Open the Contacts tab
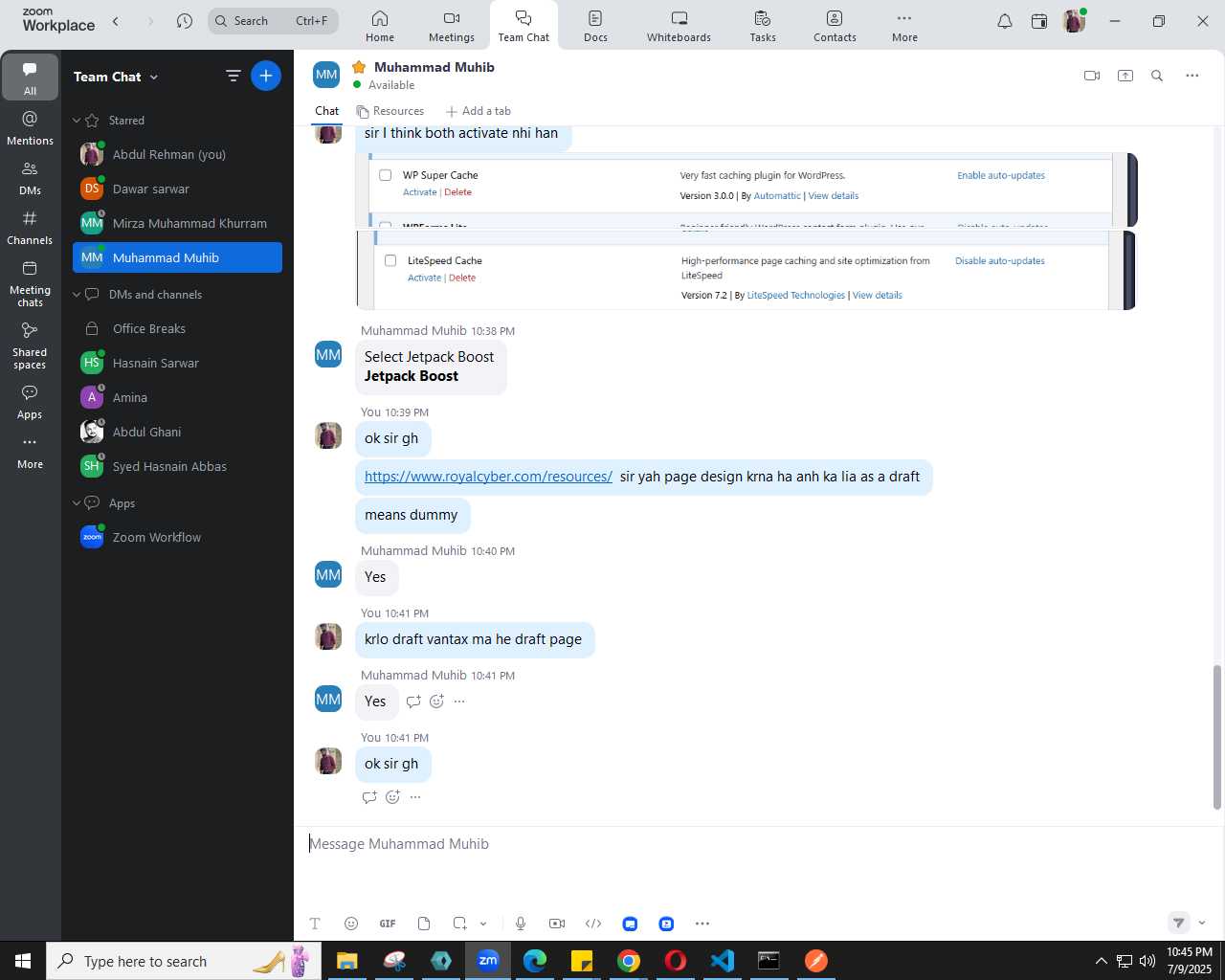The height and width of the screenshot is (980, 1225). coord(835,26)
